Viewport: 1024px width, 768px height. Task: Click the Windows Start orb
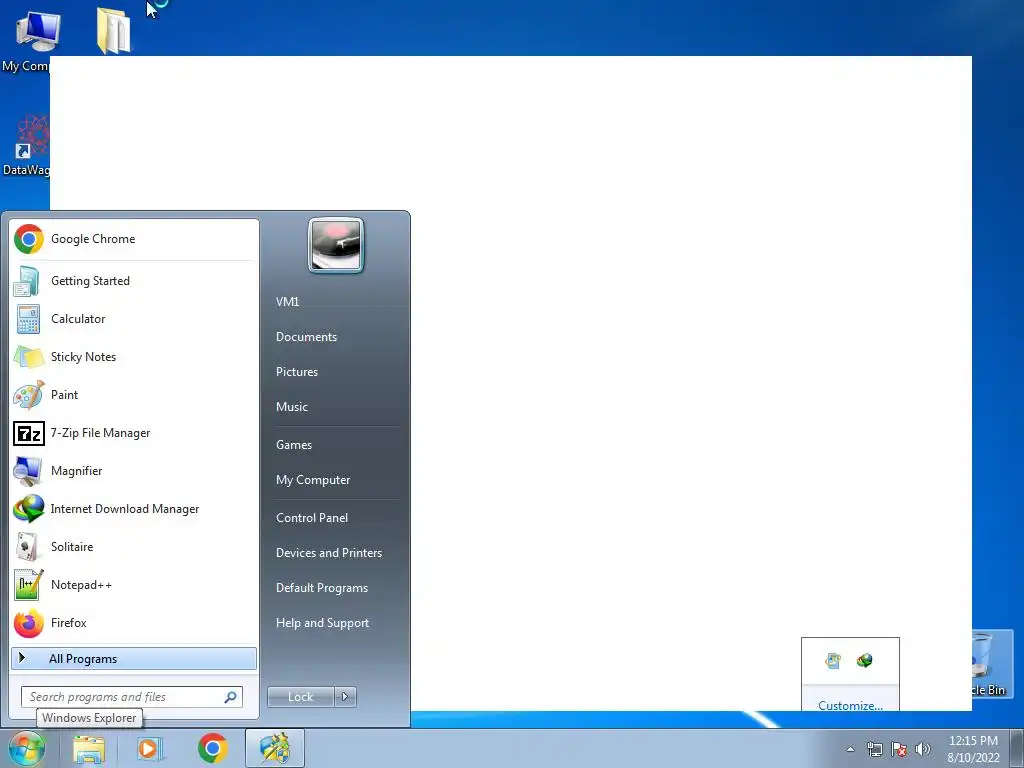tap(27, 748)
